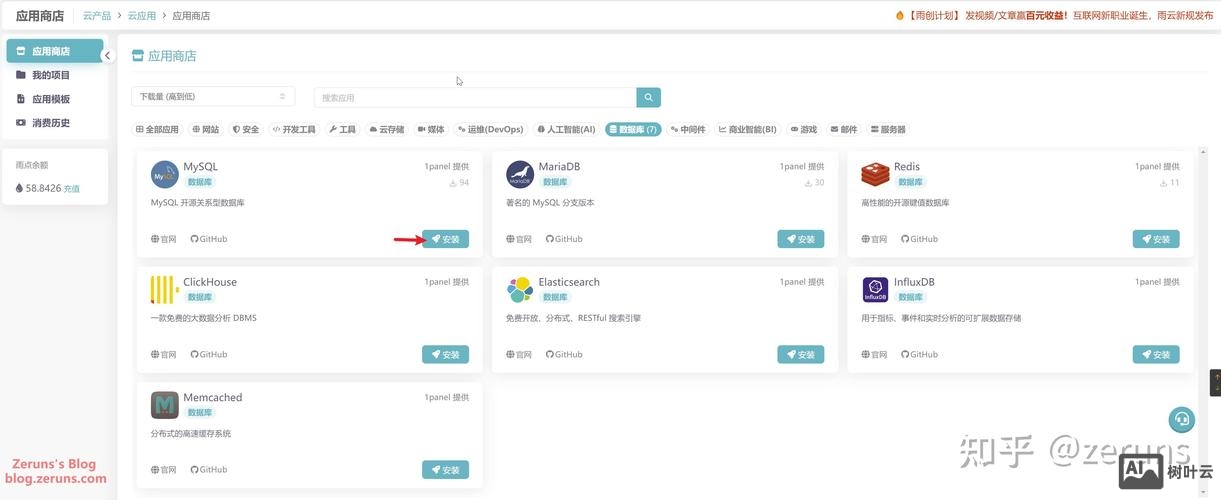Open the customer support headset icon
The height and width of the screenshot is (500, 1221).
coord(1182,419)
